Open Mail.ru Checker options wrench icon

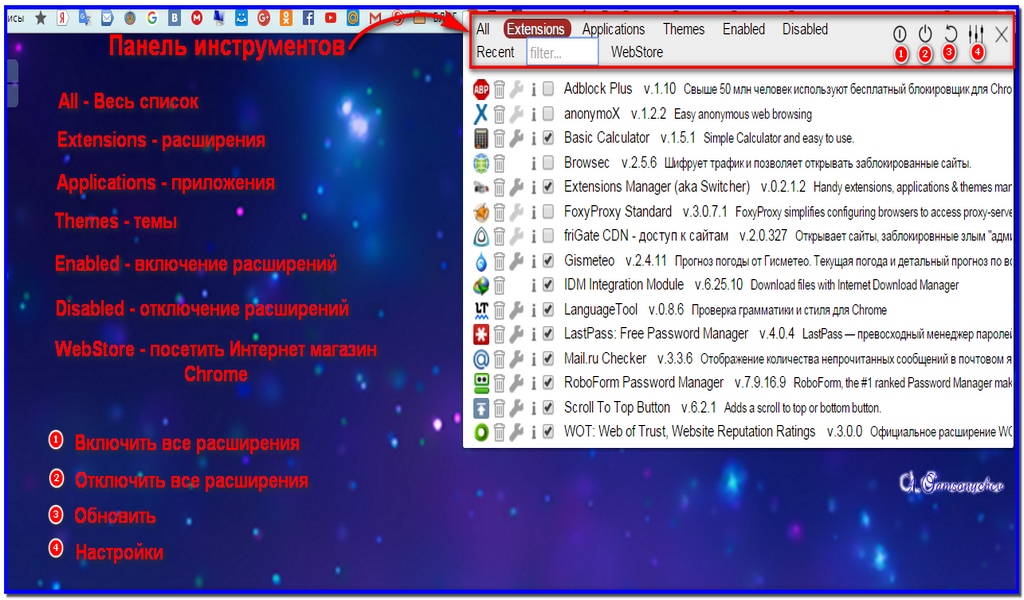tap(516, 359)
